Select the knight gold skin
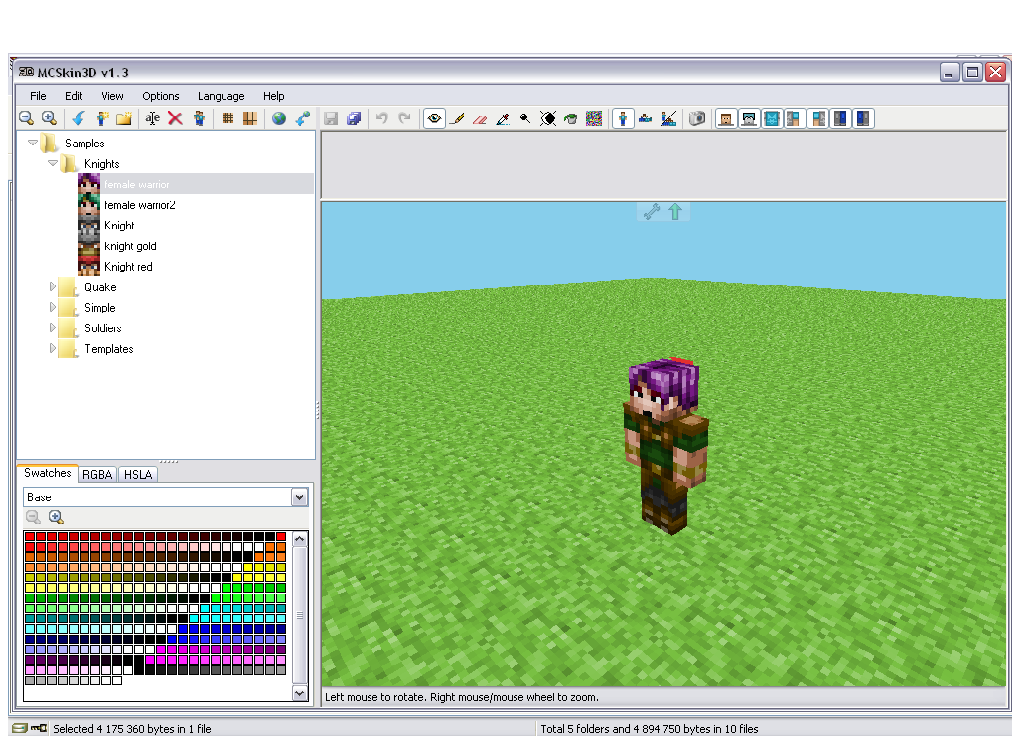Screen dimensions: 1012x736 point(130,246)
